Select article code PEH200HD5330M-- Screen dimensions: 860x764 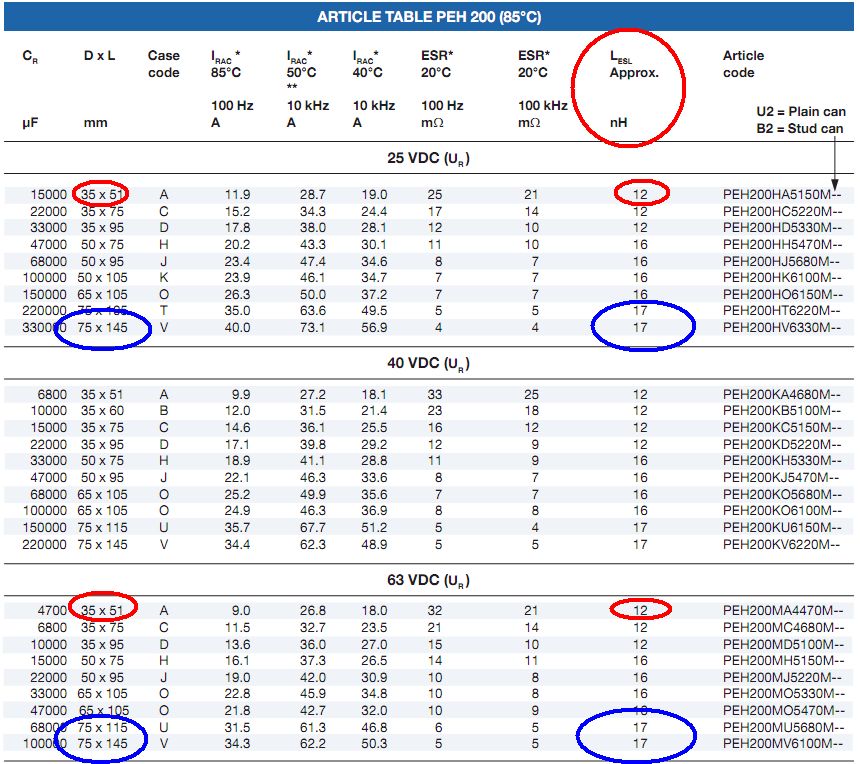click(782, 228)
